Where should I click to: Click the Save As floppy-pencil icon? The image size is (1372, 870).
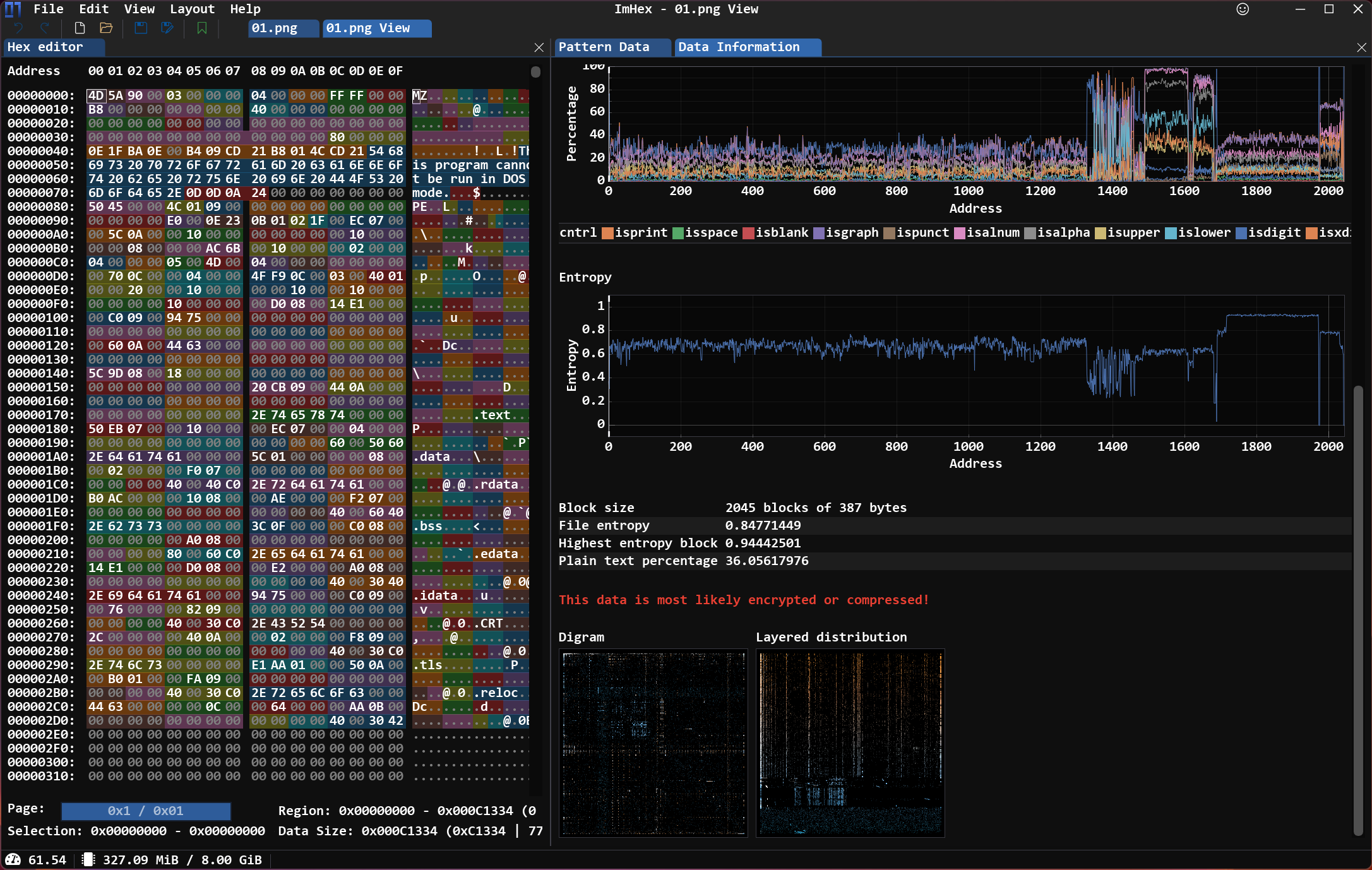click(x=167, y=28)
